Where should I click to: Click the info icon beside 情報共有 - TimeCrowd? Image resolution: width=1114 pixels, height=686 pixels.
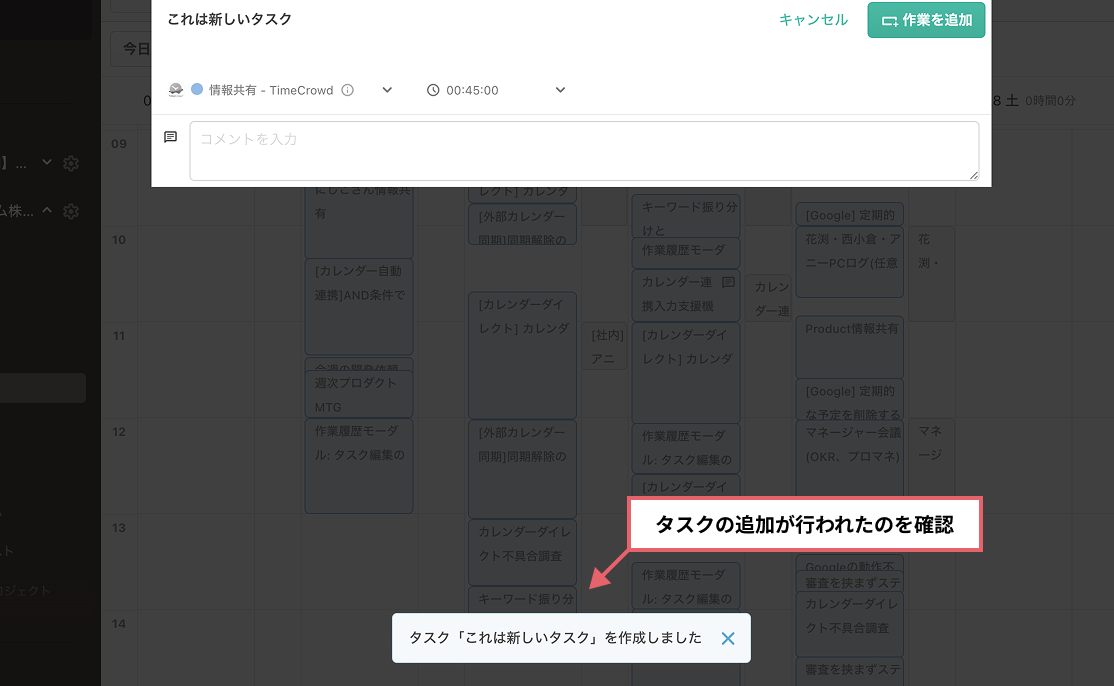coord(347,89)
